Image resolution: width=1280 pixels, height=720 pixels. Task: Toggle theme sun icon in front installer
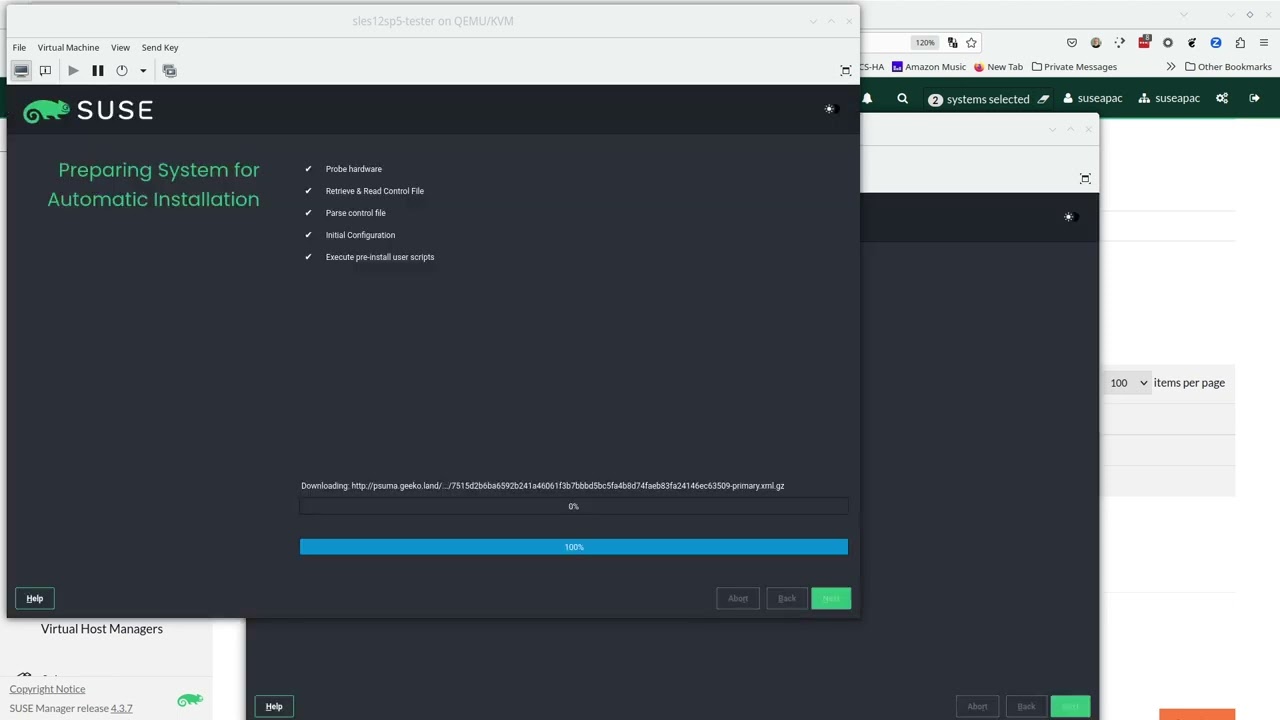point(829,108)
